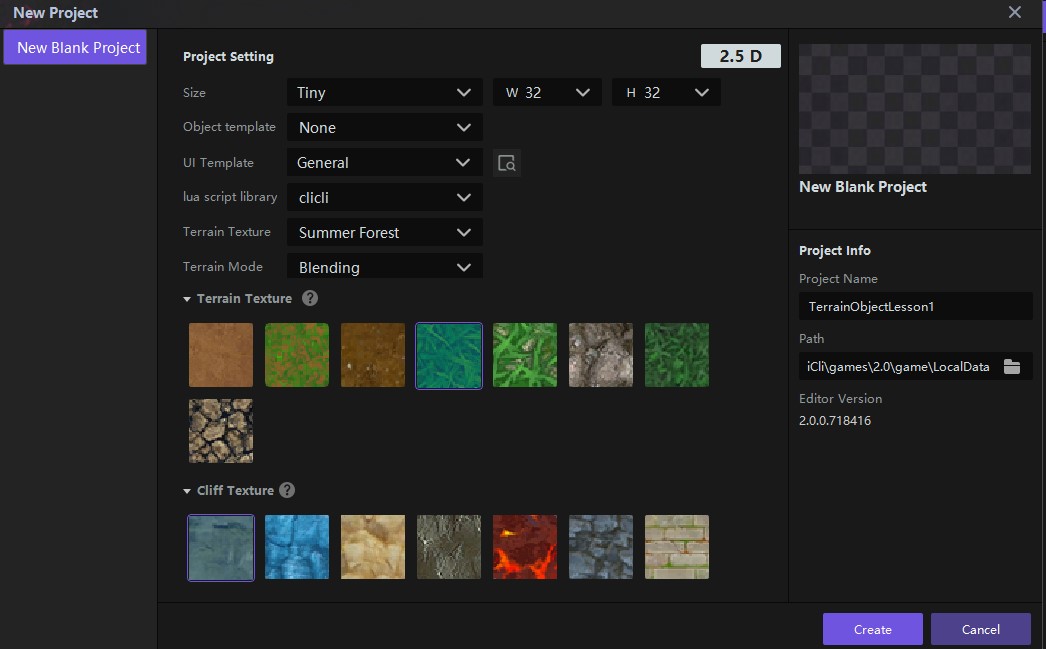Collapse the Terrain Texture section

188,299
